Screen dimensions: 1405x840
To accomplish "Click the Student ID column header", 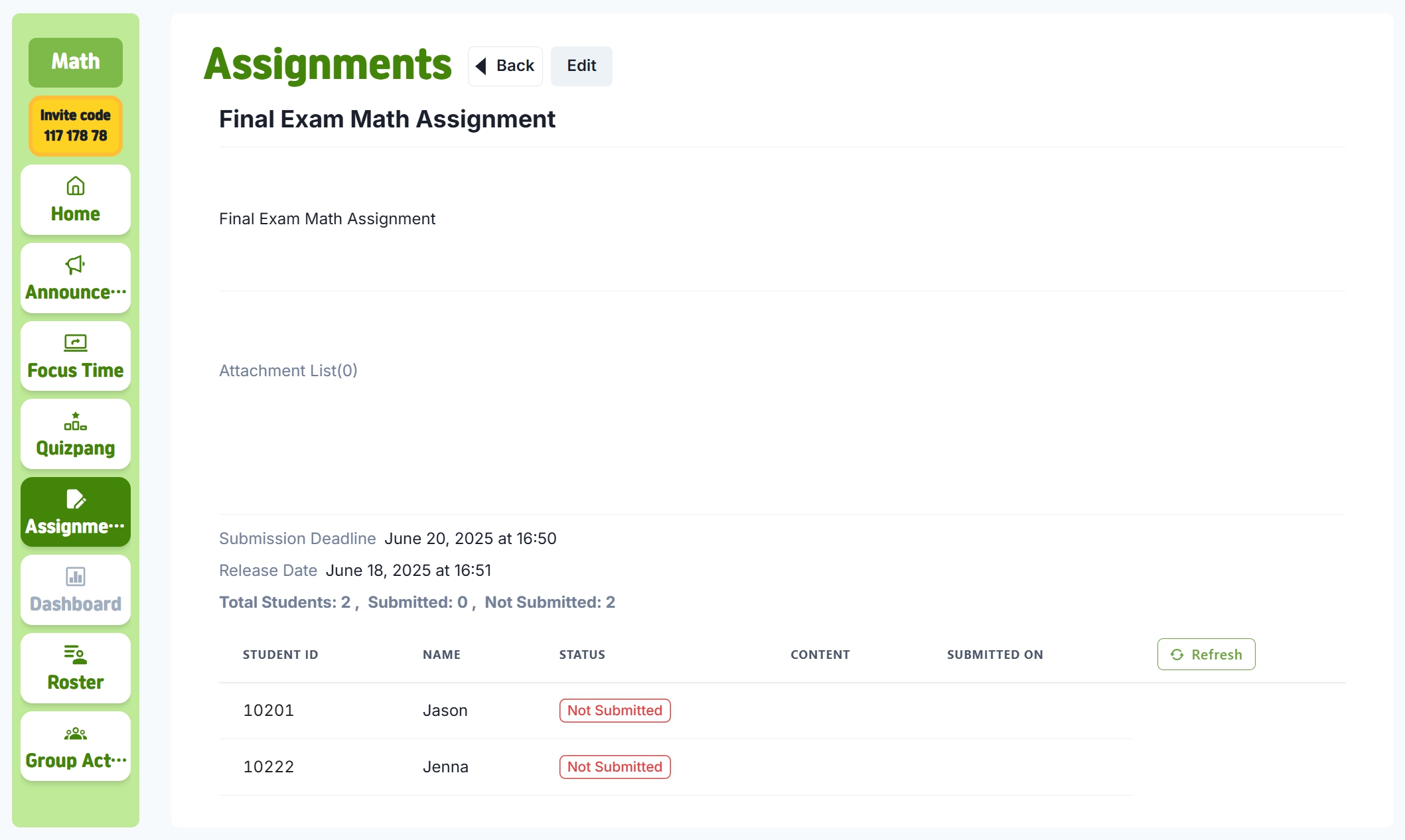I will point(280,655).
